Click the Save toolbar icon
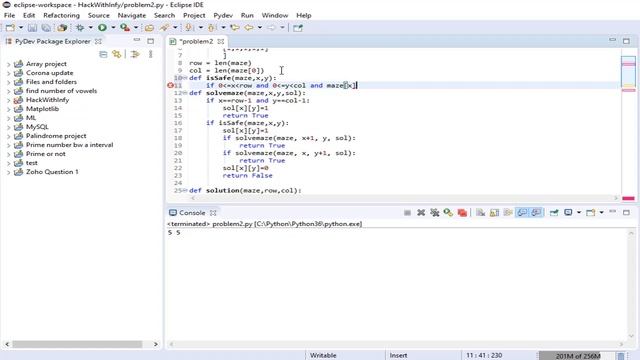Screen dimensions: 640x360 (x=32, y=28)
